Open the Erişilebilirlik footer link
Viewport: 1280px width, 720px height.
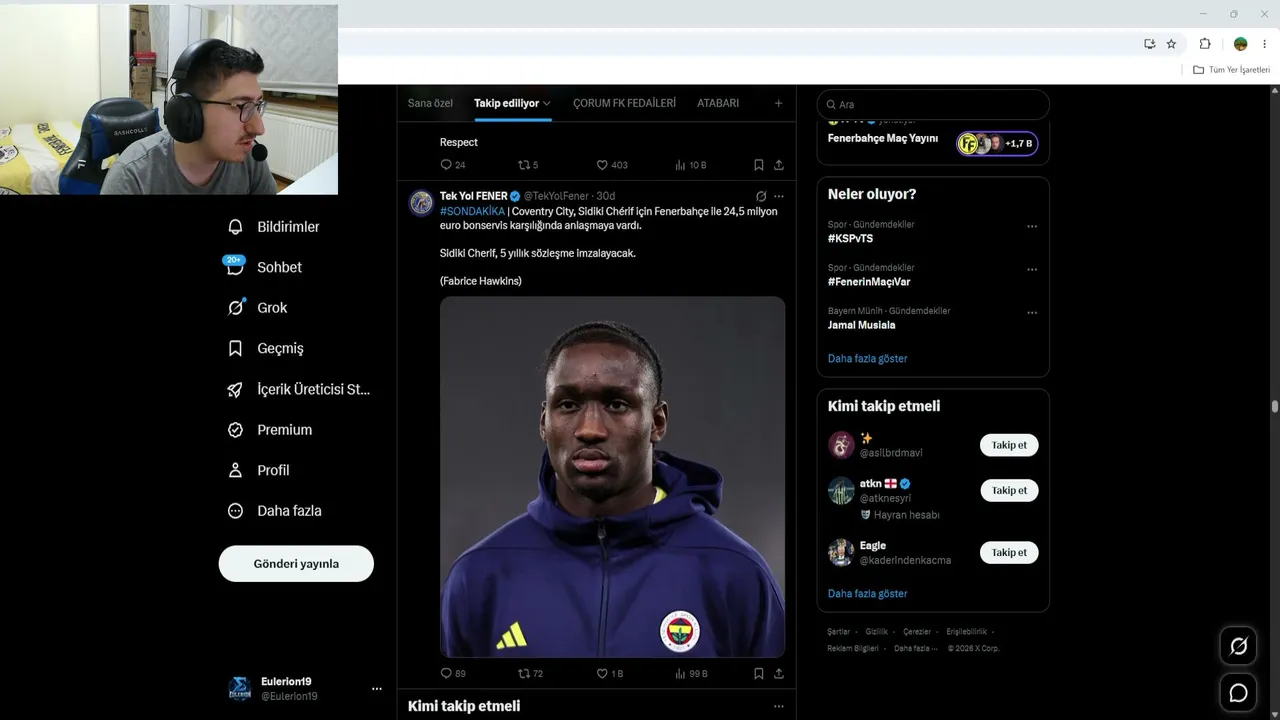tap(967, 632)
